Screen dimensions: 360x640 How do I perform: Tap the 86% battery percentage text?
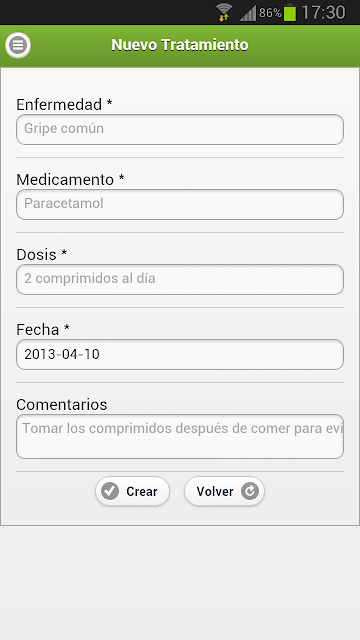270,13
